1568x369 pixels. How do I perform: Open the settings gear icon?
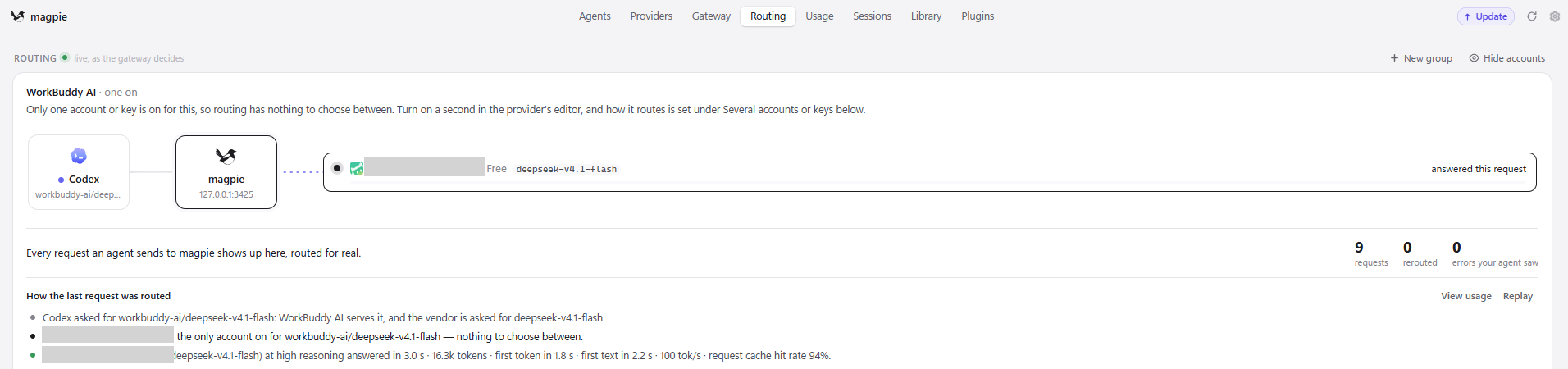(x=1554, y=16)
